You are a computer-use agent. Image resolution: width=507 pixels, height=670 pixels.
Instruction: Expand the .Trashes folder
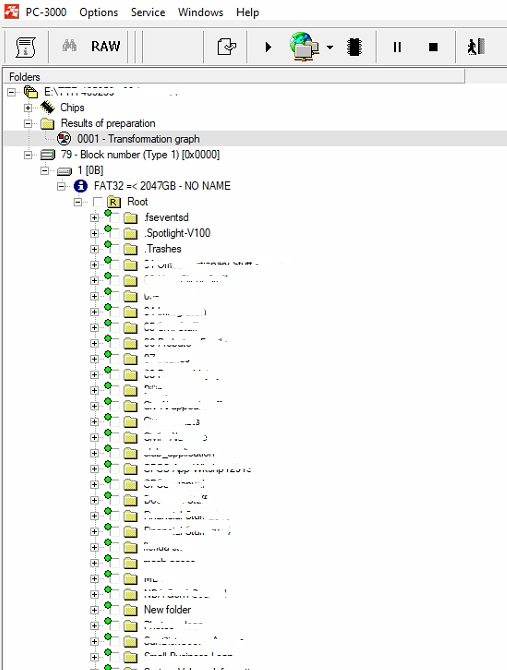point(94,249)
